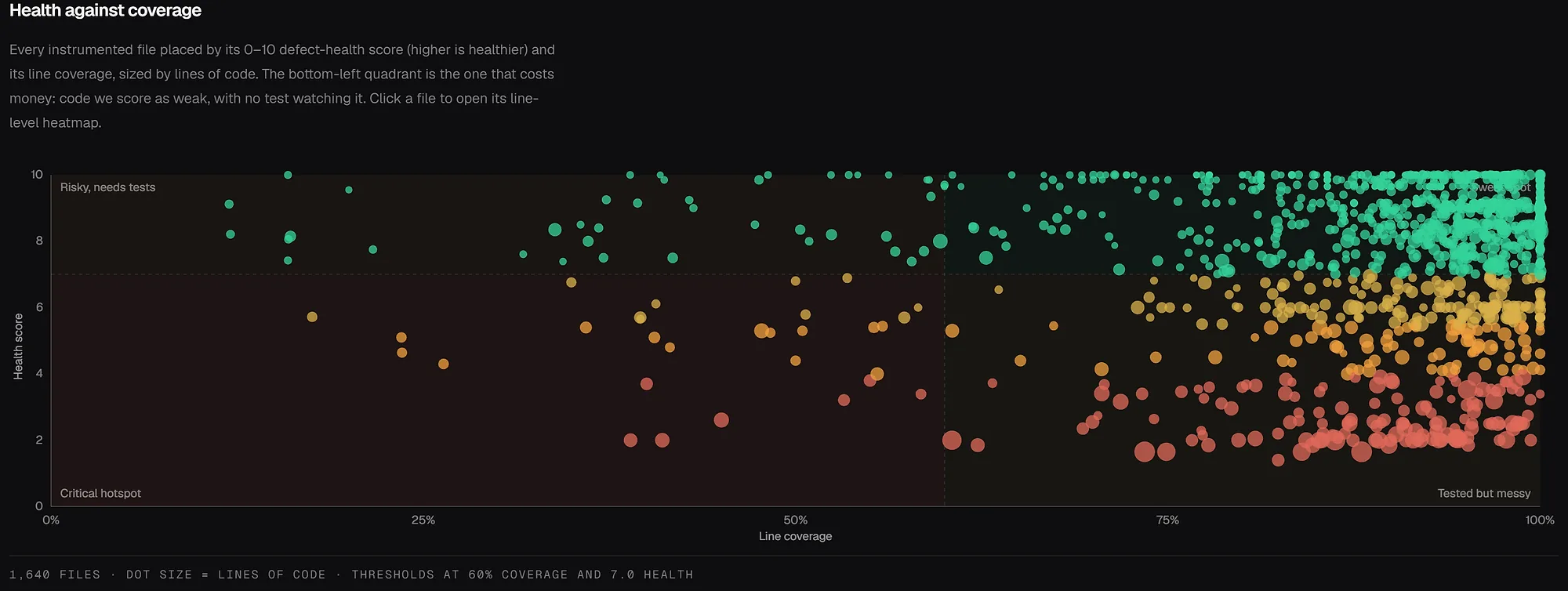Screen dimensions: 1568x591
Task: Open the red dot at 40% coverage, health 3.7
Action: (x=647, y=384)
